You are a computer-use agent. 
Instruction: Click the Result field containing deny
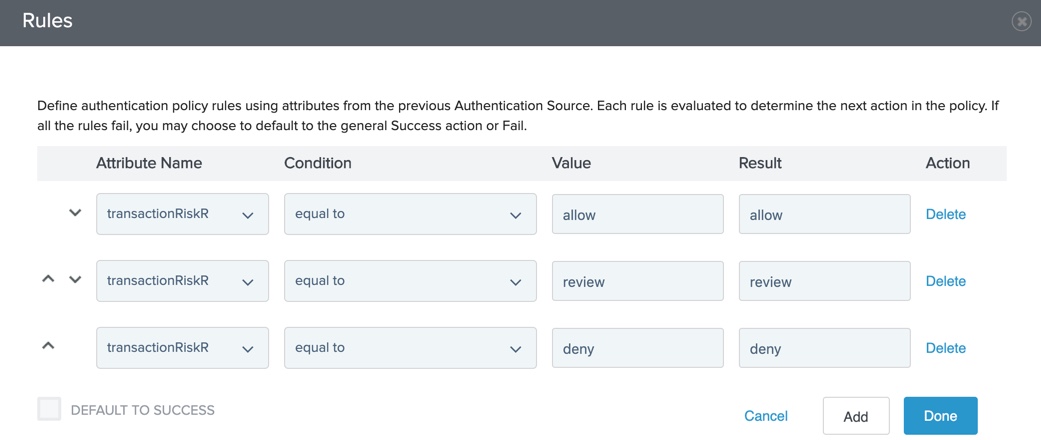pyautogui.click(x=824, y=348)
